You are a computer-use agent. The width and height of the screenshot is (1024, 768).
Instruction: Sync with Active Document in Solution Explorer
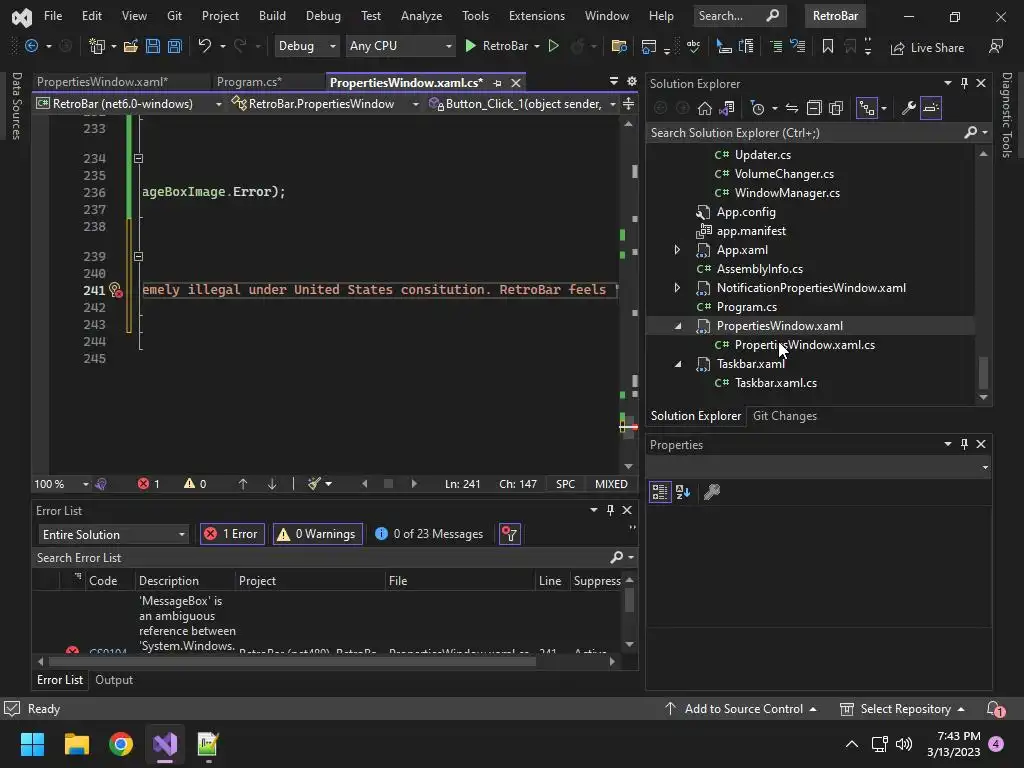[792, 108]
